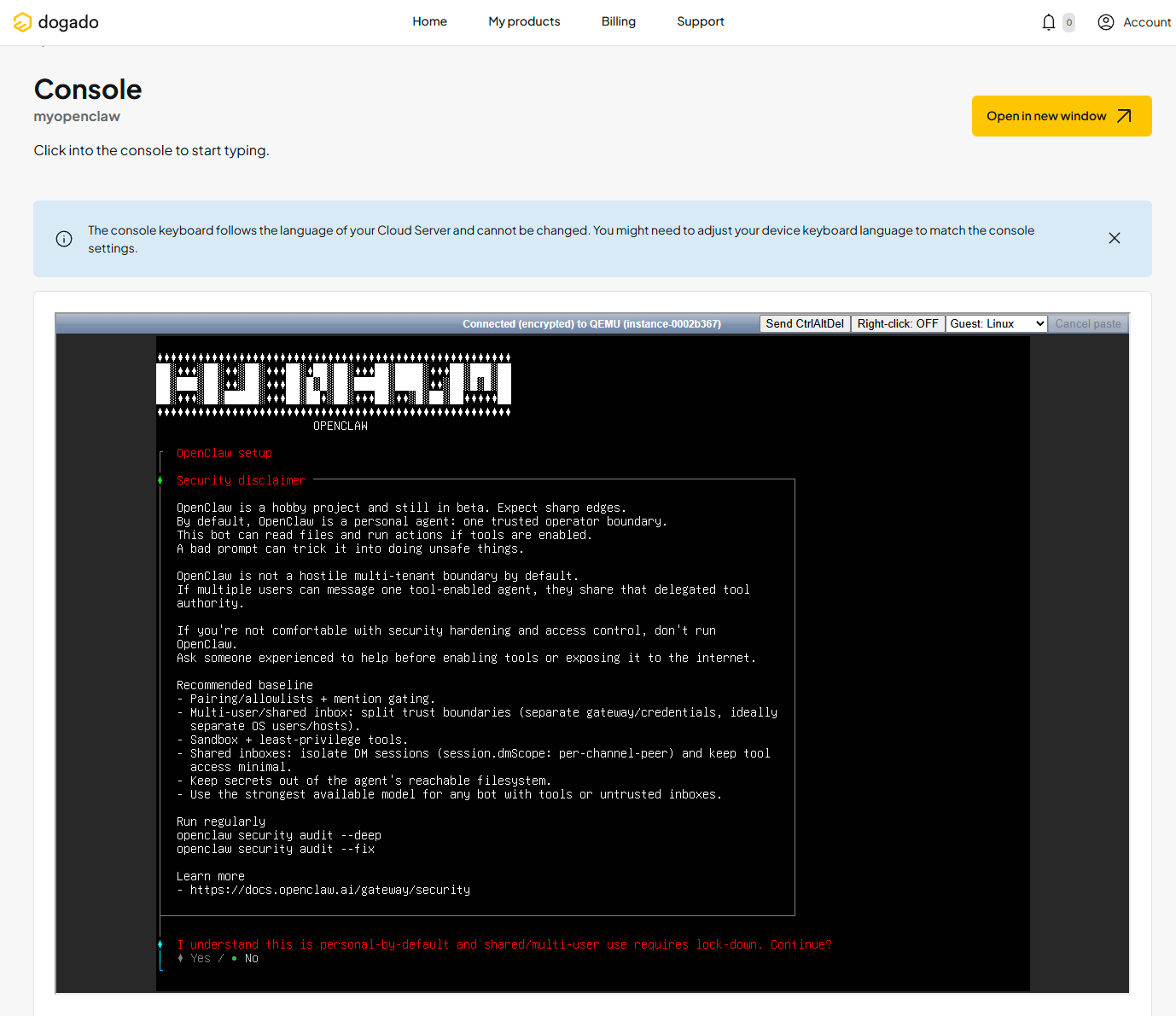This screenshot has height=1016, width=1176.
Task: Open the Account user icon
Action: pyautogui.click(x=1106, y=22)
